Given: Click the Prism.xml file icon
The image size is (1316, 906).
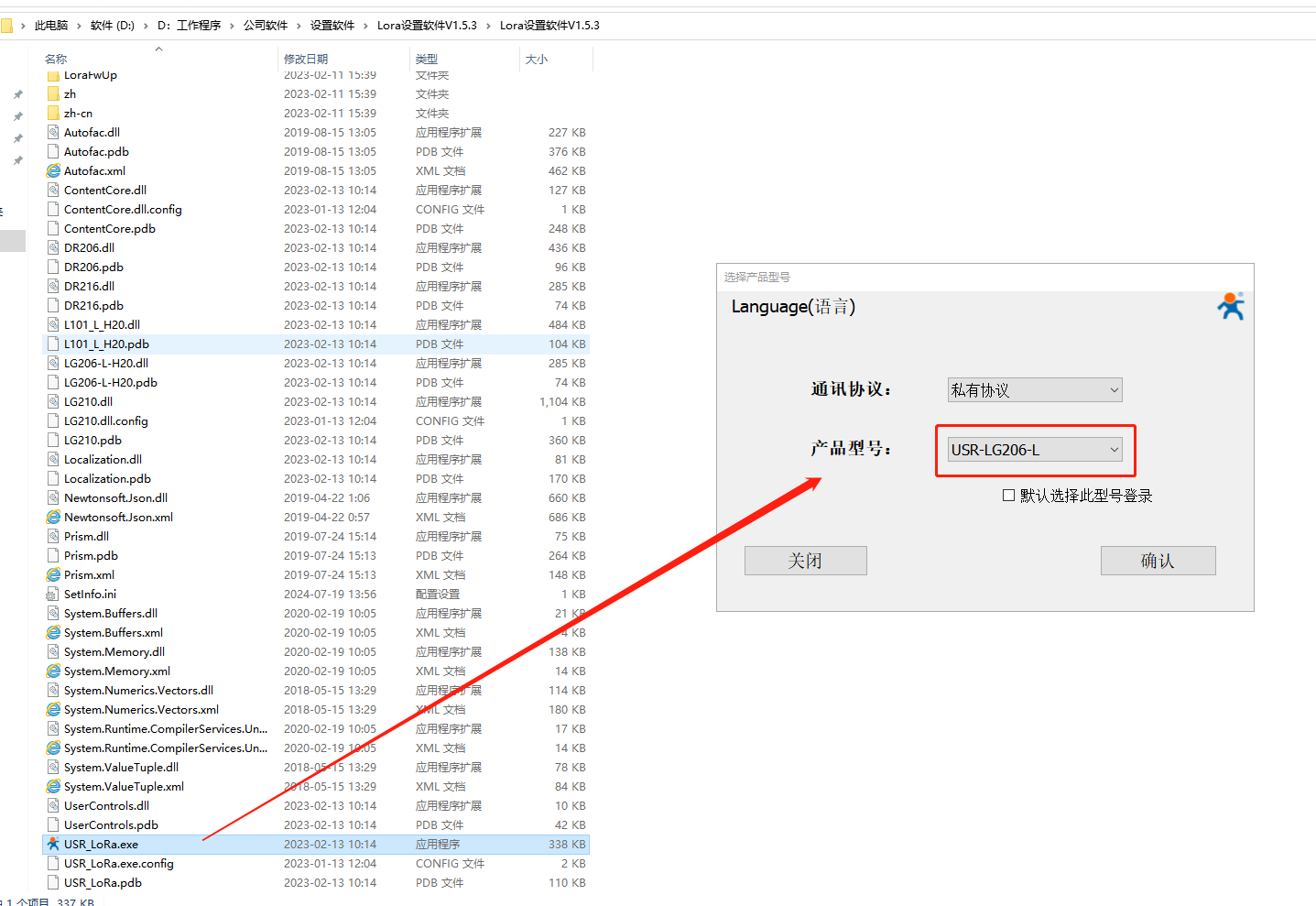Looking at the screenshot, I should [x=53, y=574].
